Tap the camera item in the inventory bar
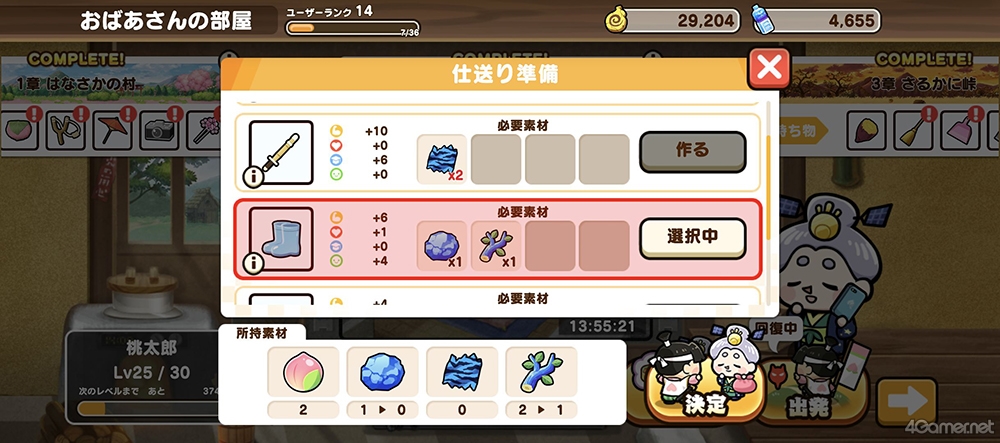The image size is (1000, 443). (159, 131)
